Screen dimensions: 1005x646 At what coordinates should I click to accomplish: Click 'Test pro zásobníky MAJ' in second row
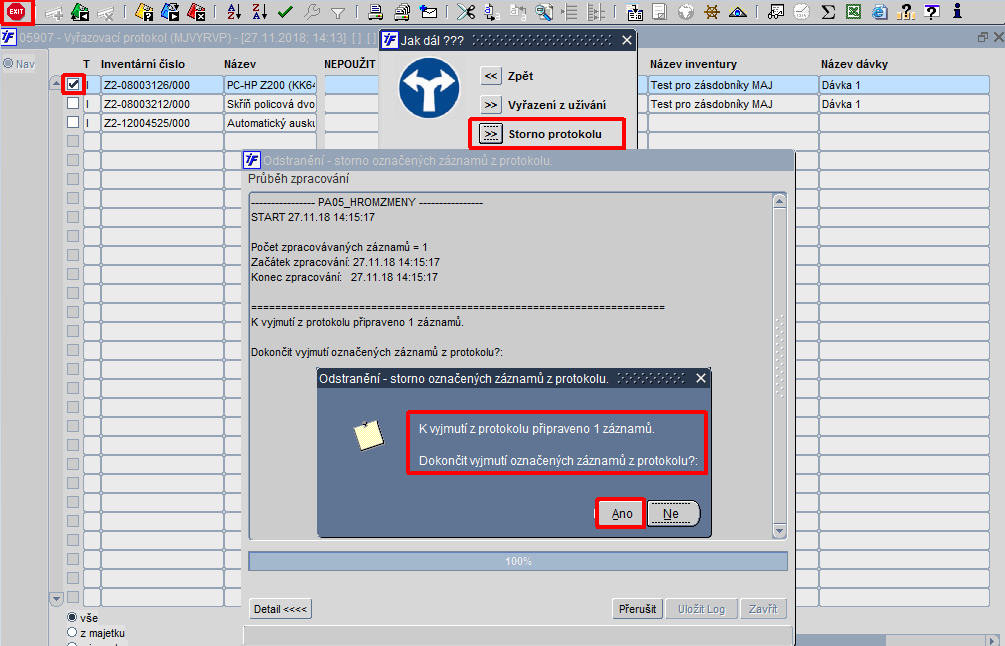pyautogui.click(x=733, y=104)
